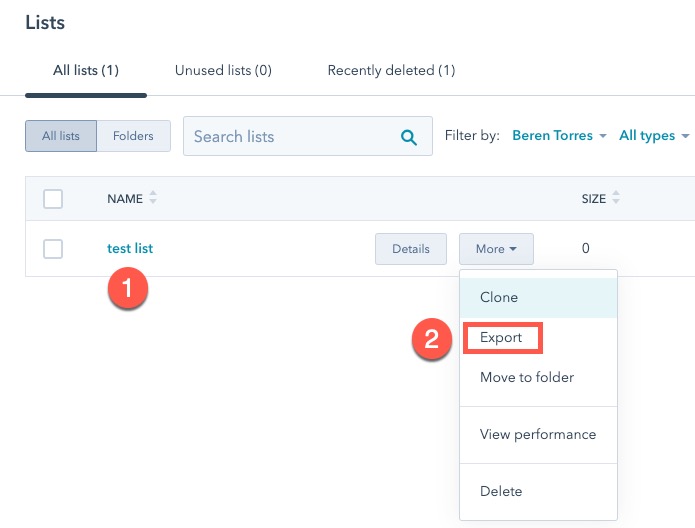Viewport: 695px width, 528px height.
Task: Open the Unused lists tab
Action: 223,70
